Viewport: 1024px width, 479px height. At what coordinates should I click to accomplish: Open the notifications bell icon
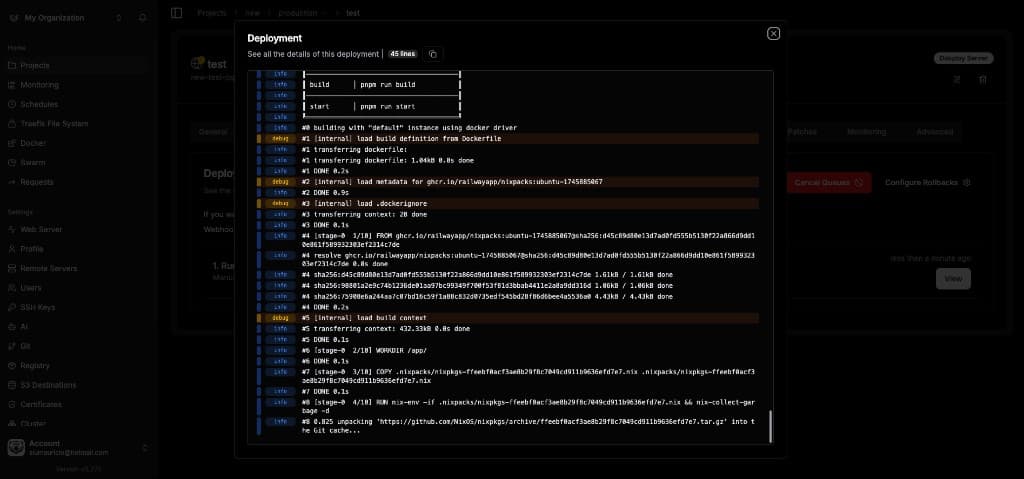pyautogui.click(x=142, y=18)
